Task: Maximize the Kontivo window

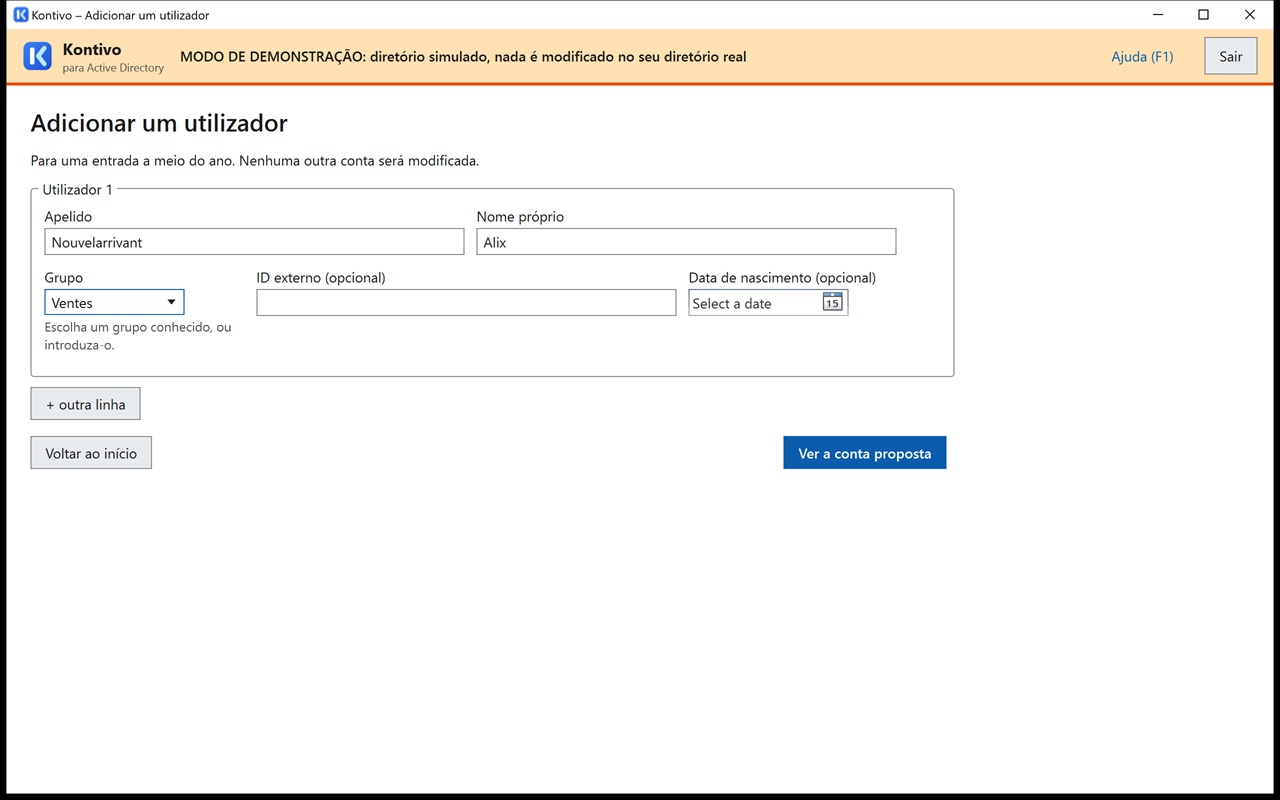Action: tap(1204, 15)
